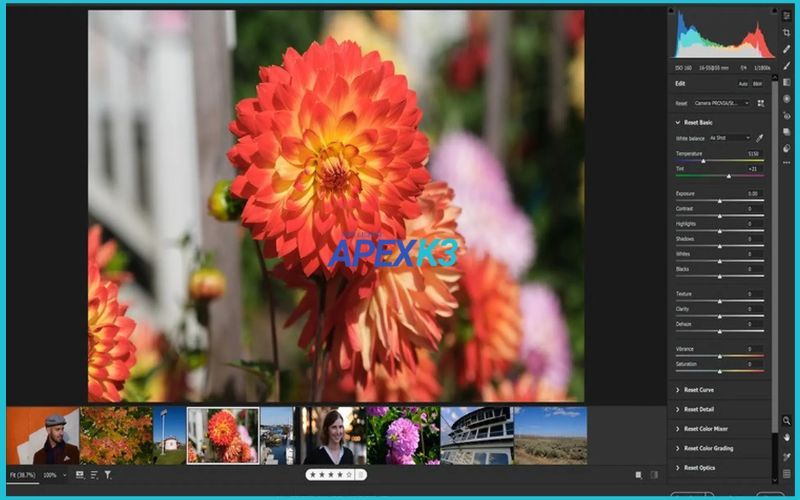Toggle before/after view at bottom right
Screen dimensions: 800x500
[x=654, y=475]
